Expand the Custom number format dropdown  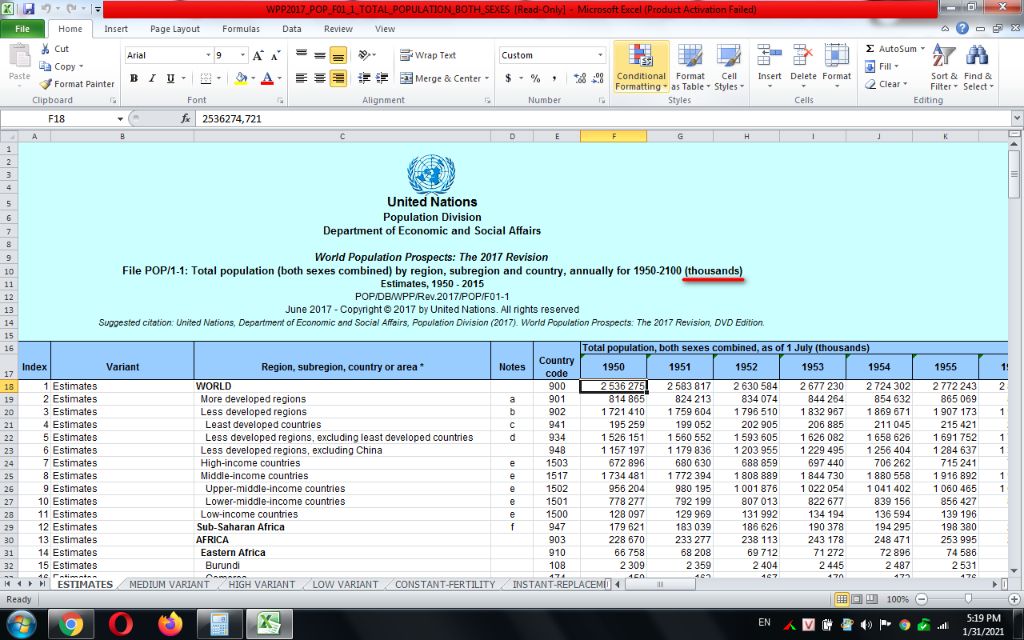[600, 56]
